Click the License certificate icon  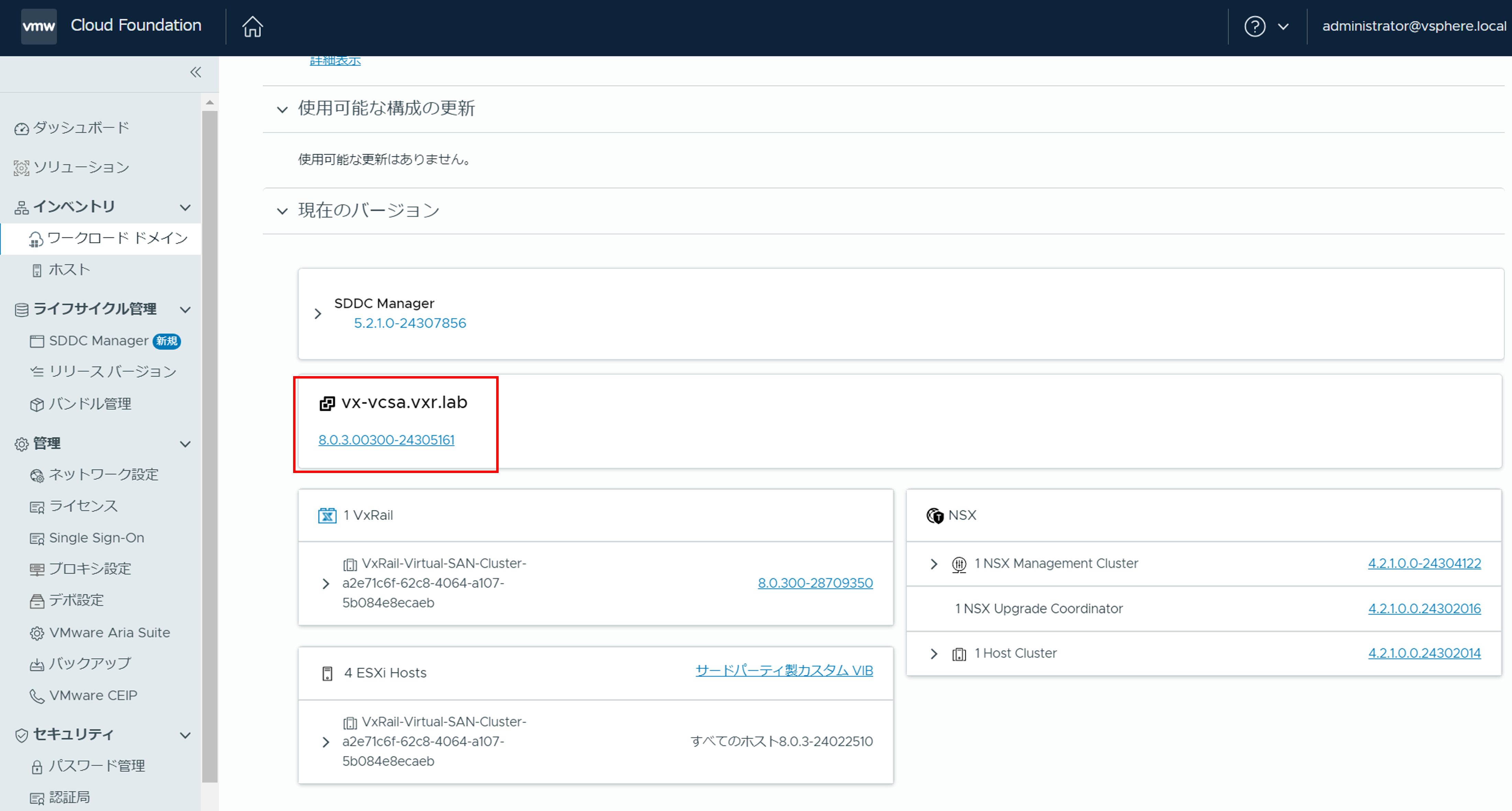tap(37, 507)
